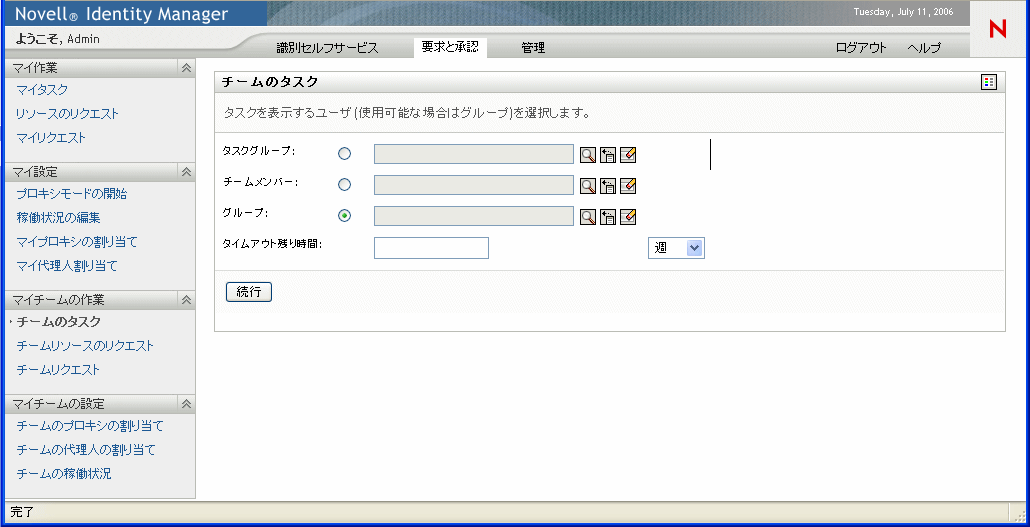Switch to the 要求と承認 tab
This screenshot has width=1030, height=527.
(x=450, y=47)
